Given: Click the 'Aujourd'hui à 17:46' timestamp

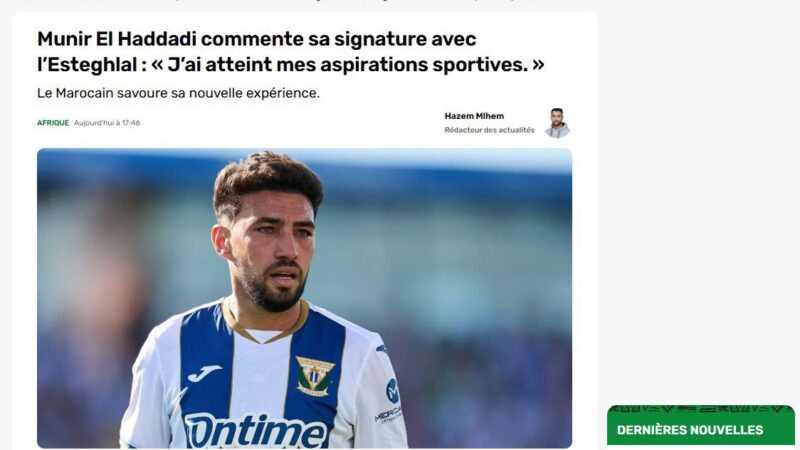Looking at the screenshot, I should coord(107,123).
